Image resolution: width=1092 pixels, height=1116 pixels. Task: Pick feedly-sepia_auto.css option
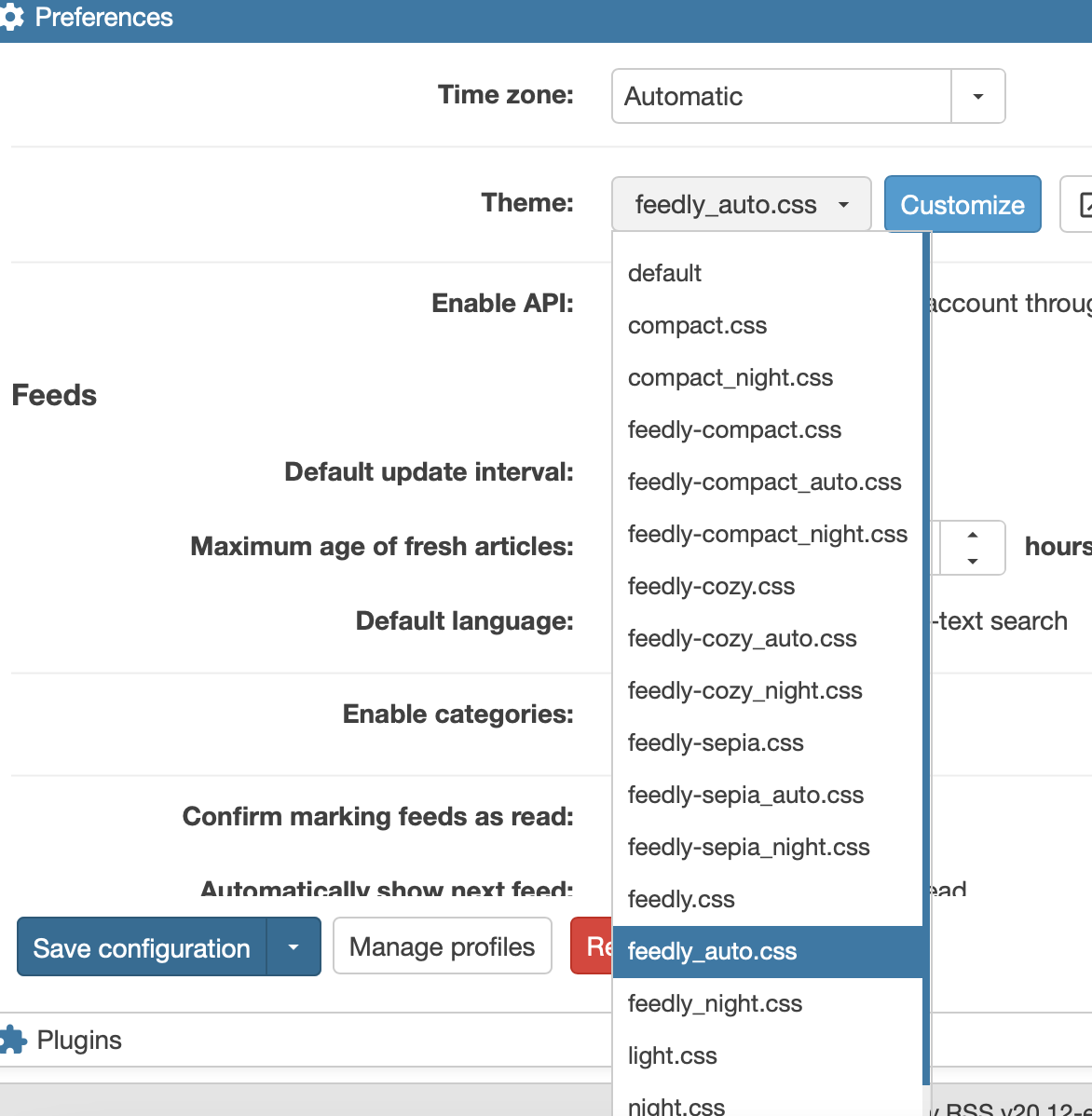(768, 795)
